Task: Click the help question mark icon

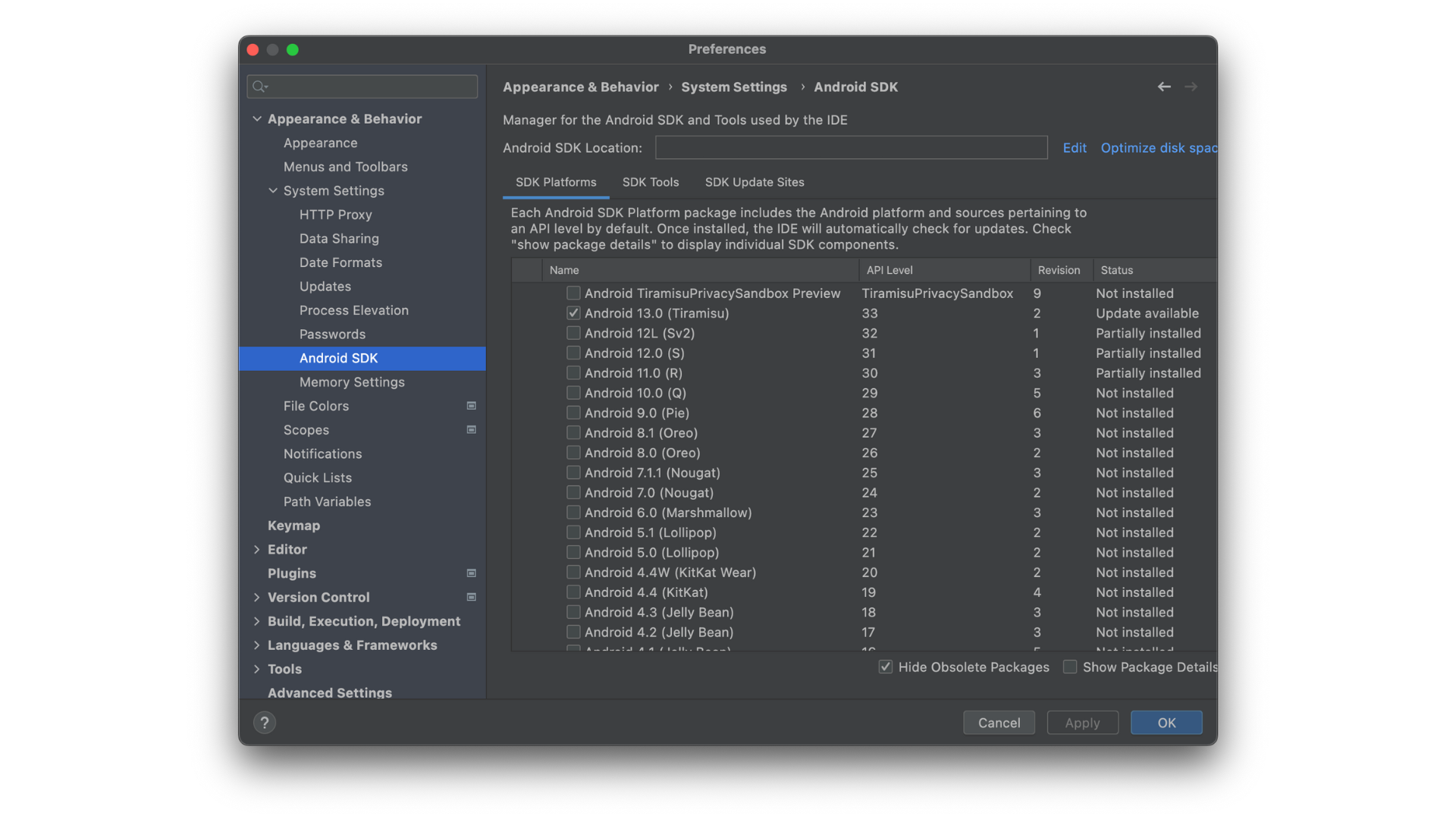Action: pyautogui.click(x=264, y=722)
